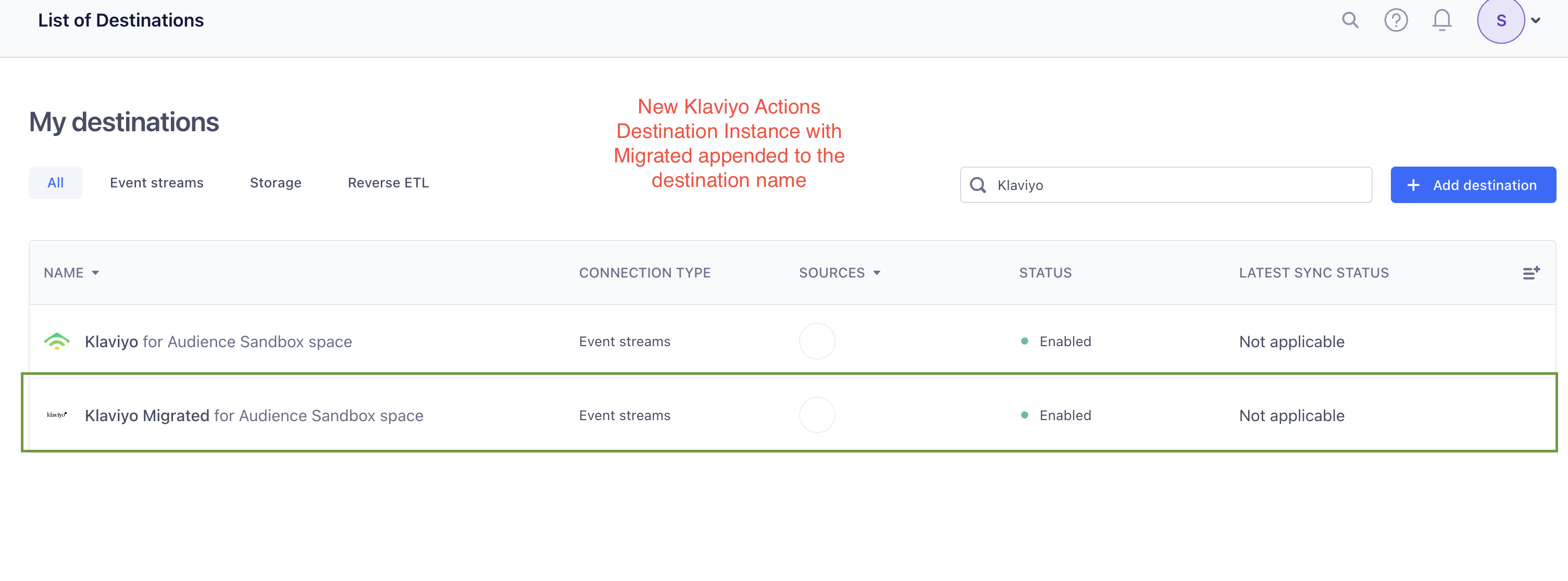The width and height of the screenshot is (1568, 581).
Task: Click the klaviyo icon beside Klaviyo Migrated
Action: pos(57,415)
